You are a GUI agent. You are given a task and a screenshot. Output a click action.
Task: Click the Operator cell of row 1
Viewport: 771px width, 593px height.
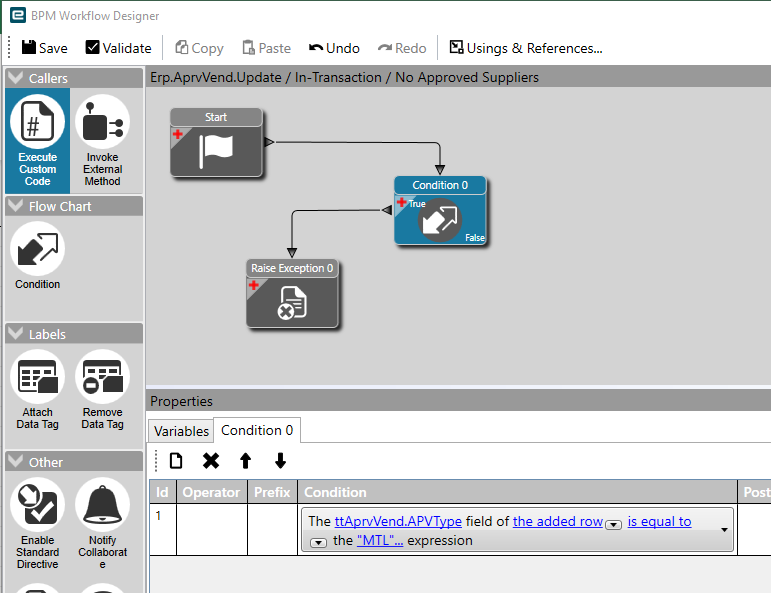(x=212, y=530)
